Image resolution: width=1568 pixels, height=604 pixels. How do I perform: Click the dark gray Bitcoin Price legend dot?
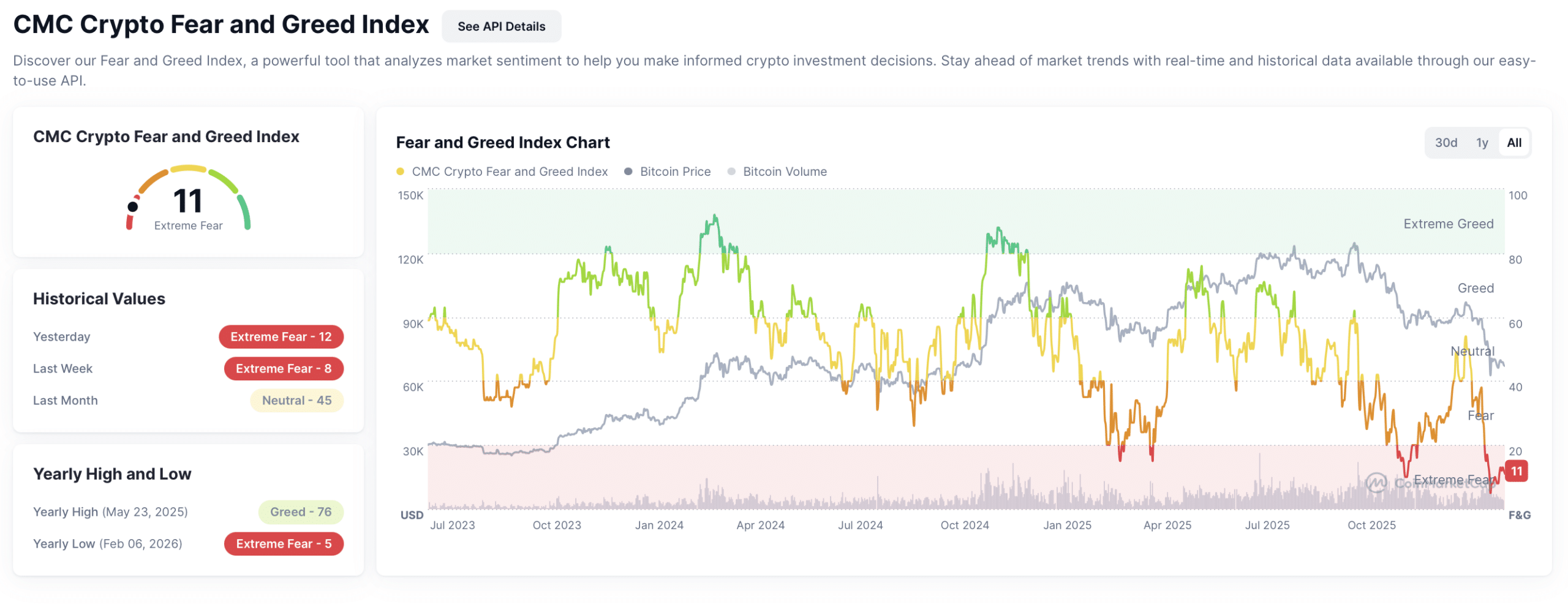point(628,172)
